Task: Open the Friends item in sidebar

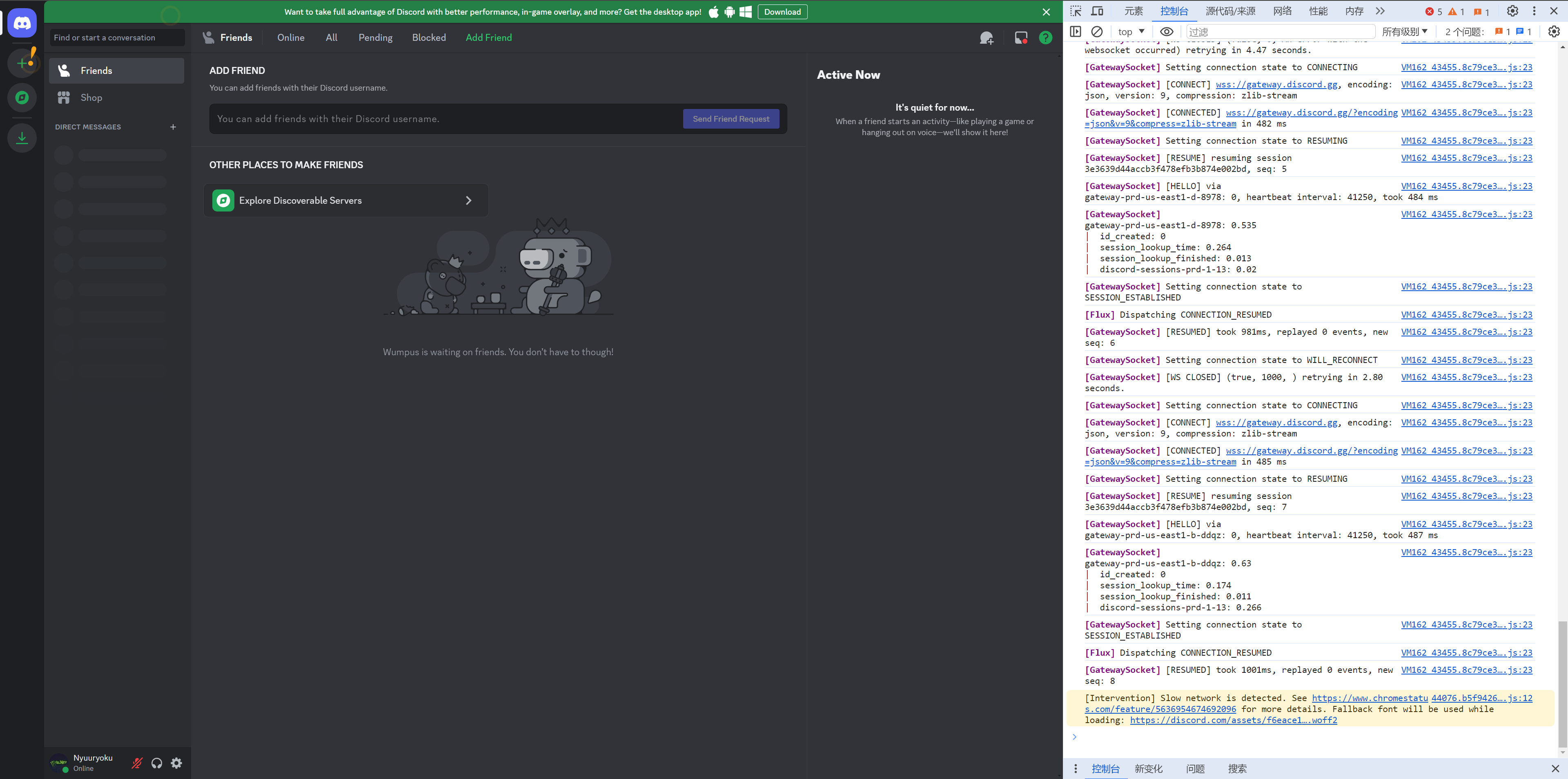Action: point(117,71)
